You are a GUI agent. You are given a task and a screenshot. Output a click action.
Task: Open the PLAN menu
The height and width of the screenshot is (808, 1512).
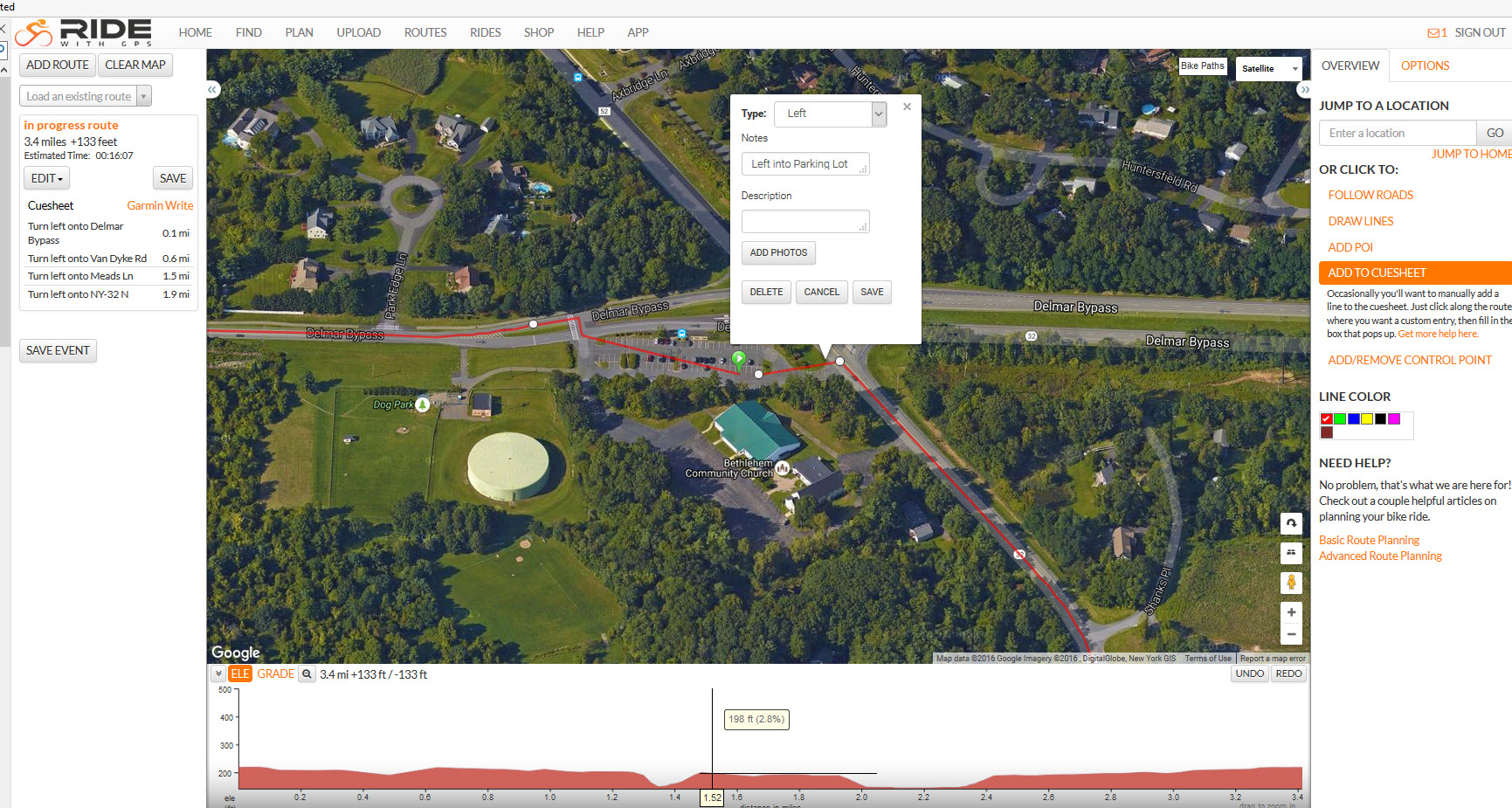(299, 32)
